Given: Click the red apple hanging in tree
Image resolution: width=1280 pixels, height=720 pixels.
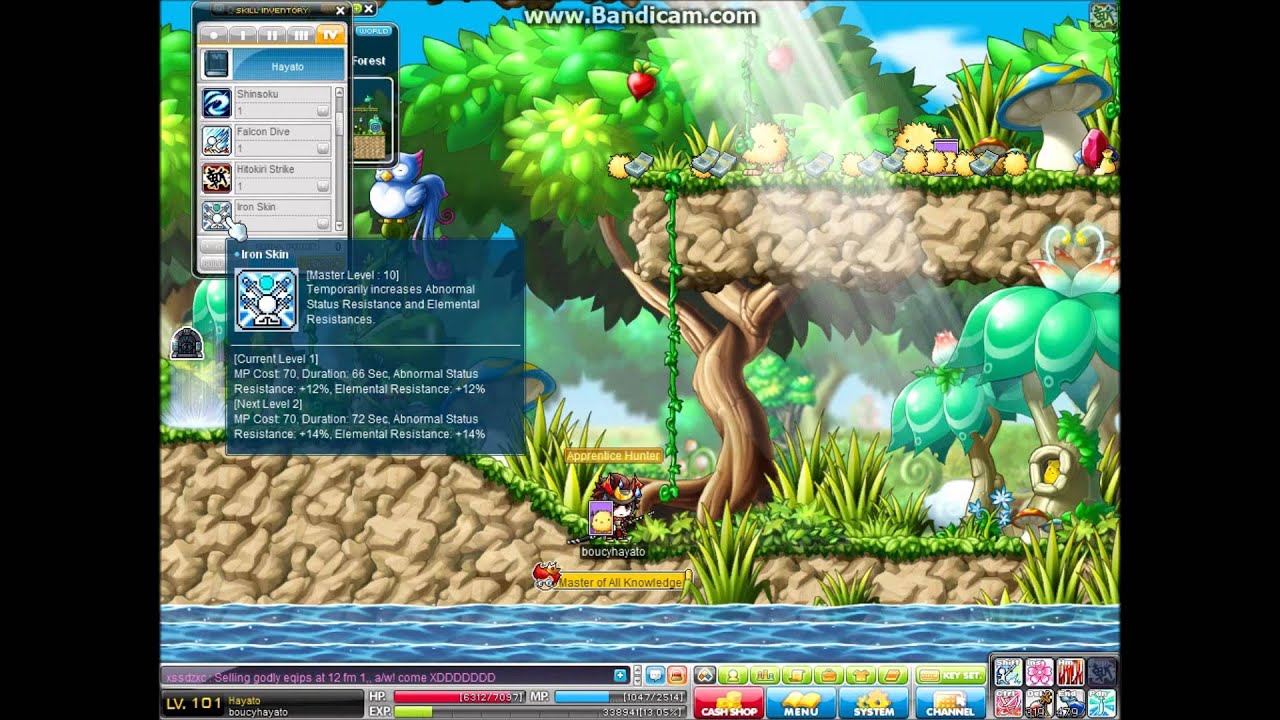Looking at the screenshot, I should (x=641, y=81).
